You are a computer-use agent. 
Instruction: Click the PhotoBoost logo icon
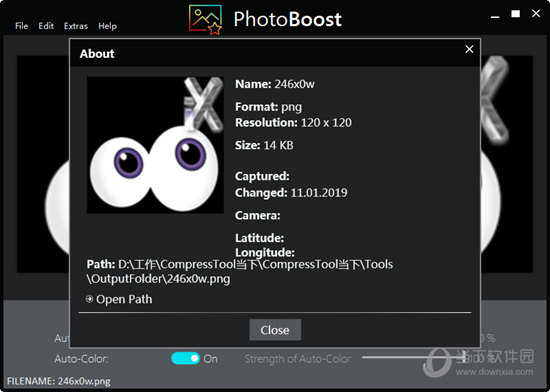pos(206,20)
